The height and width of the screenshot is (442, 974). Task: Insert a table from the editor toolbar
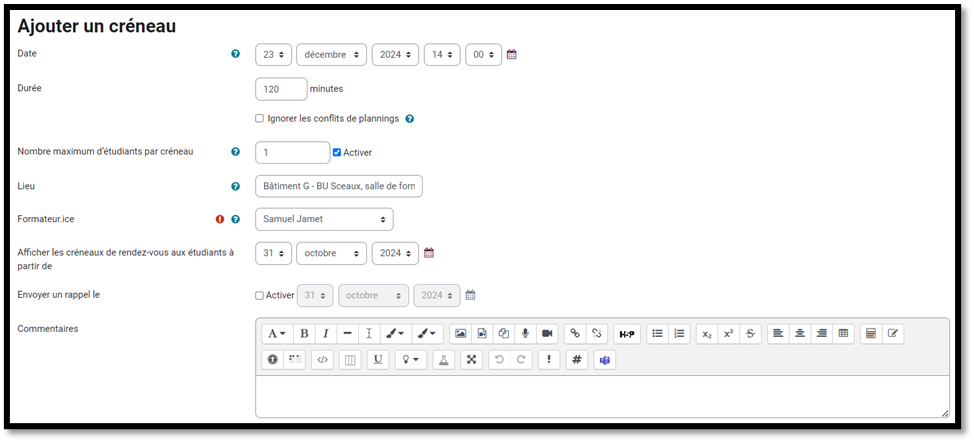tap(843, 334)
